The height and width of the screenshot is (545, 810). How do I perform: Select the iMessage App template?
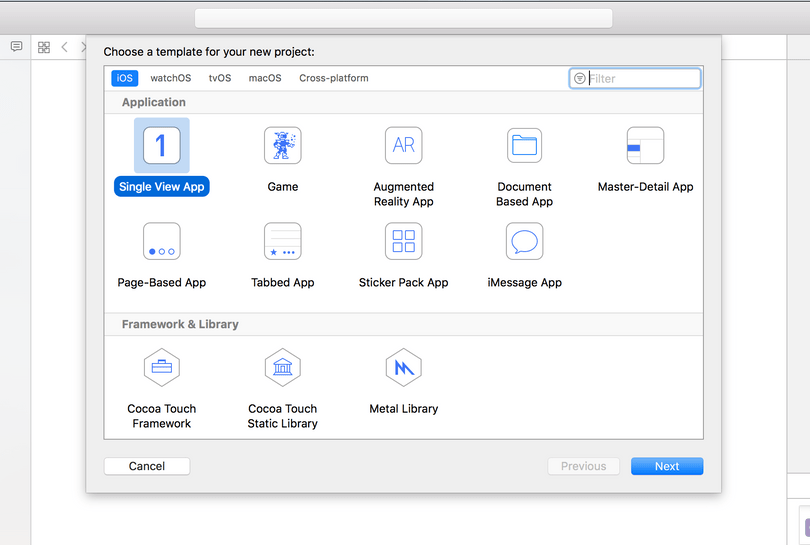524,241
